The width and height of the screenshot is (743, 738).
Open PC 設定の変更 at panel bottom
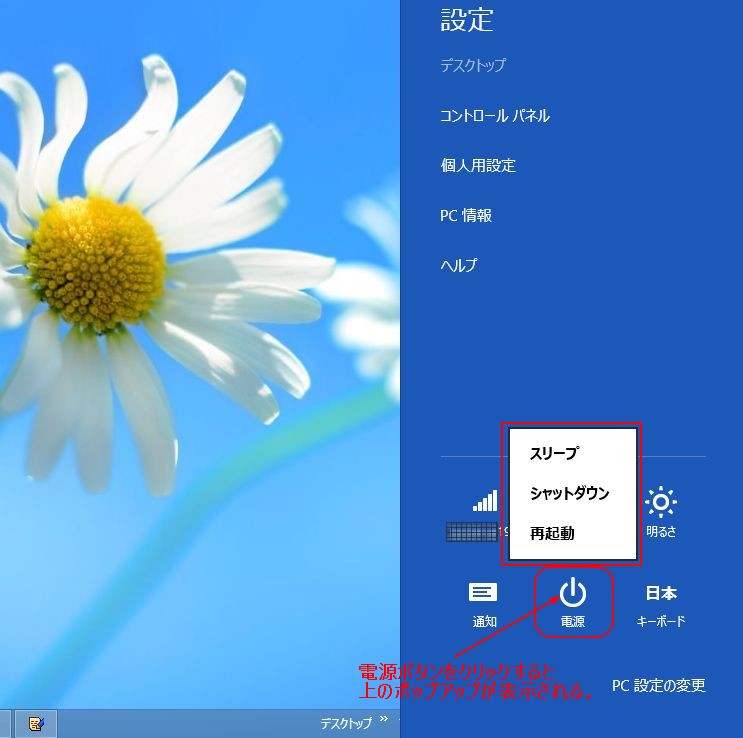(x=658, y=686)
